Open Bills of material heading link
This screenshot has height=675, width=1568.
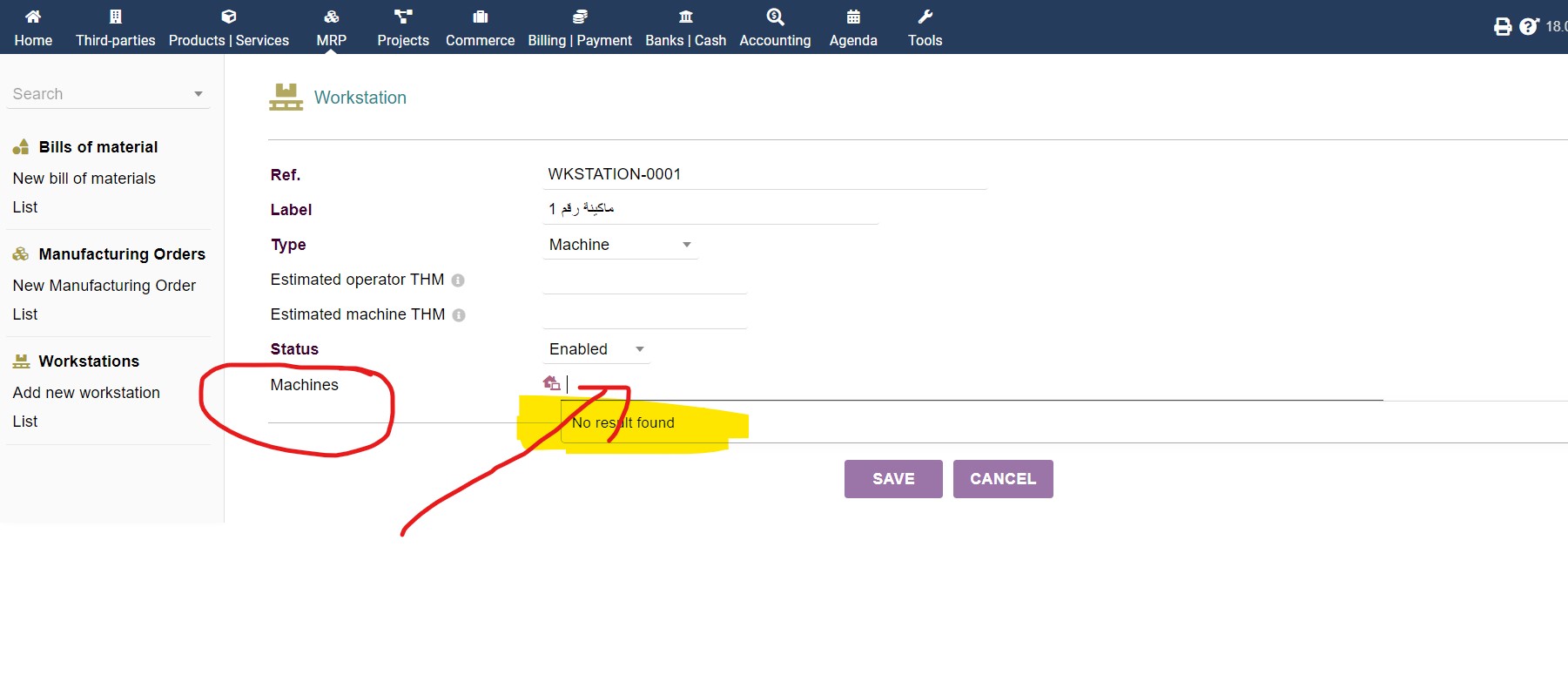[98, 147]
